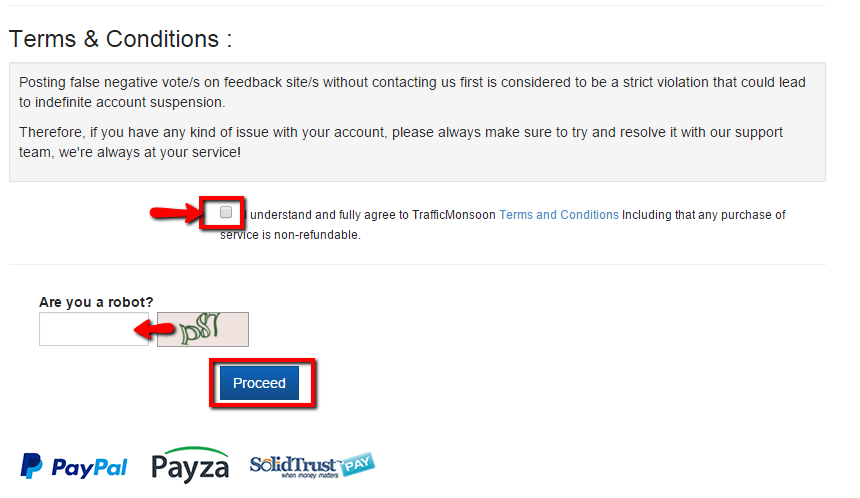Image resolution: width=860 pixels, height=498 pixels.
Task: Click the 'Therefore, if you have' paragraph
Action: [401, 142]
